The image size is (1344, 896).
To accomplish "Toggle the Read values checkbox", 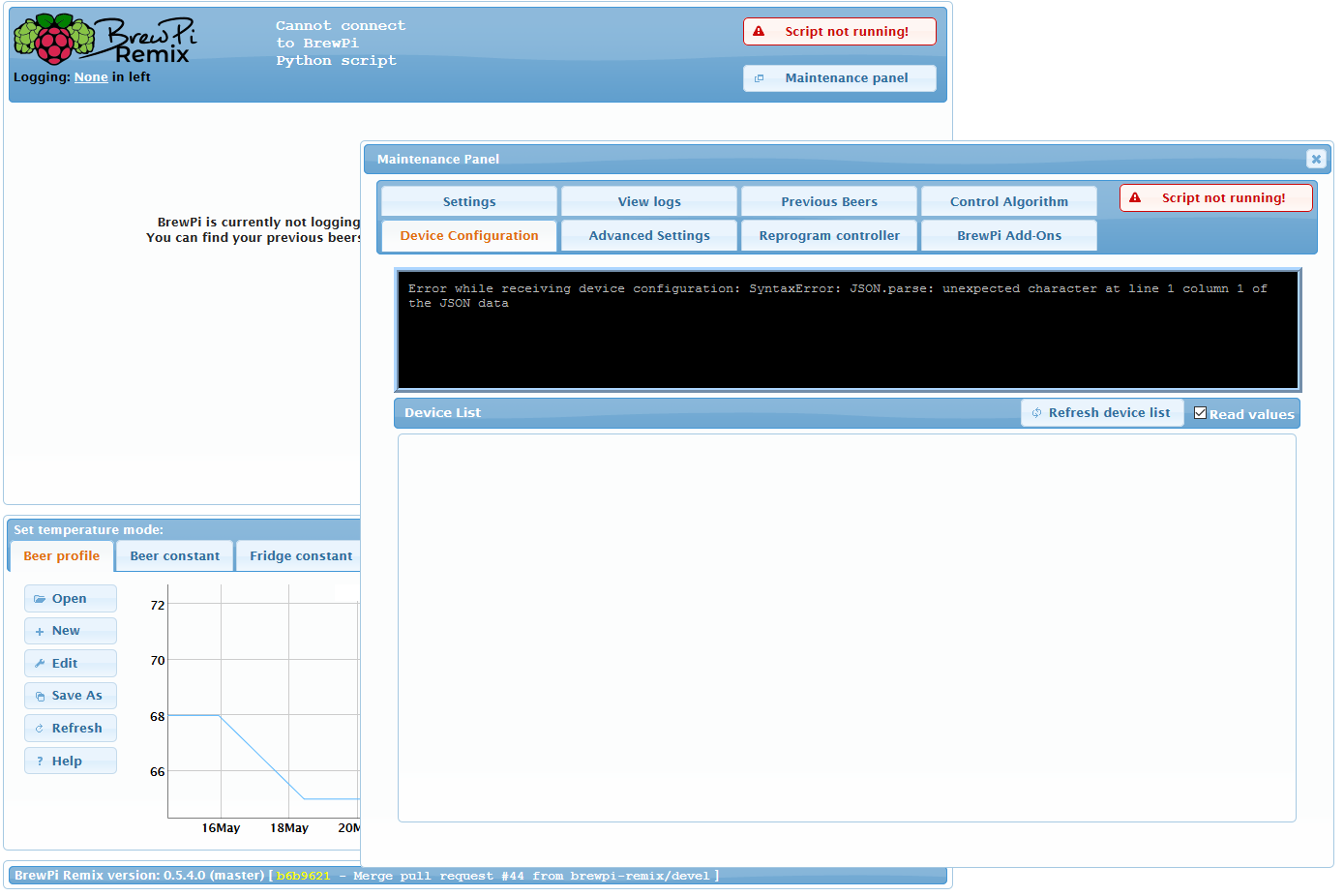I will tap(1200, 413).
